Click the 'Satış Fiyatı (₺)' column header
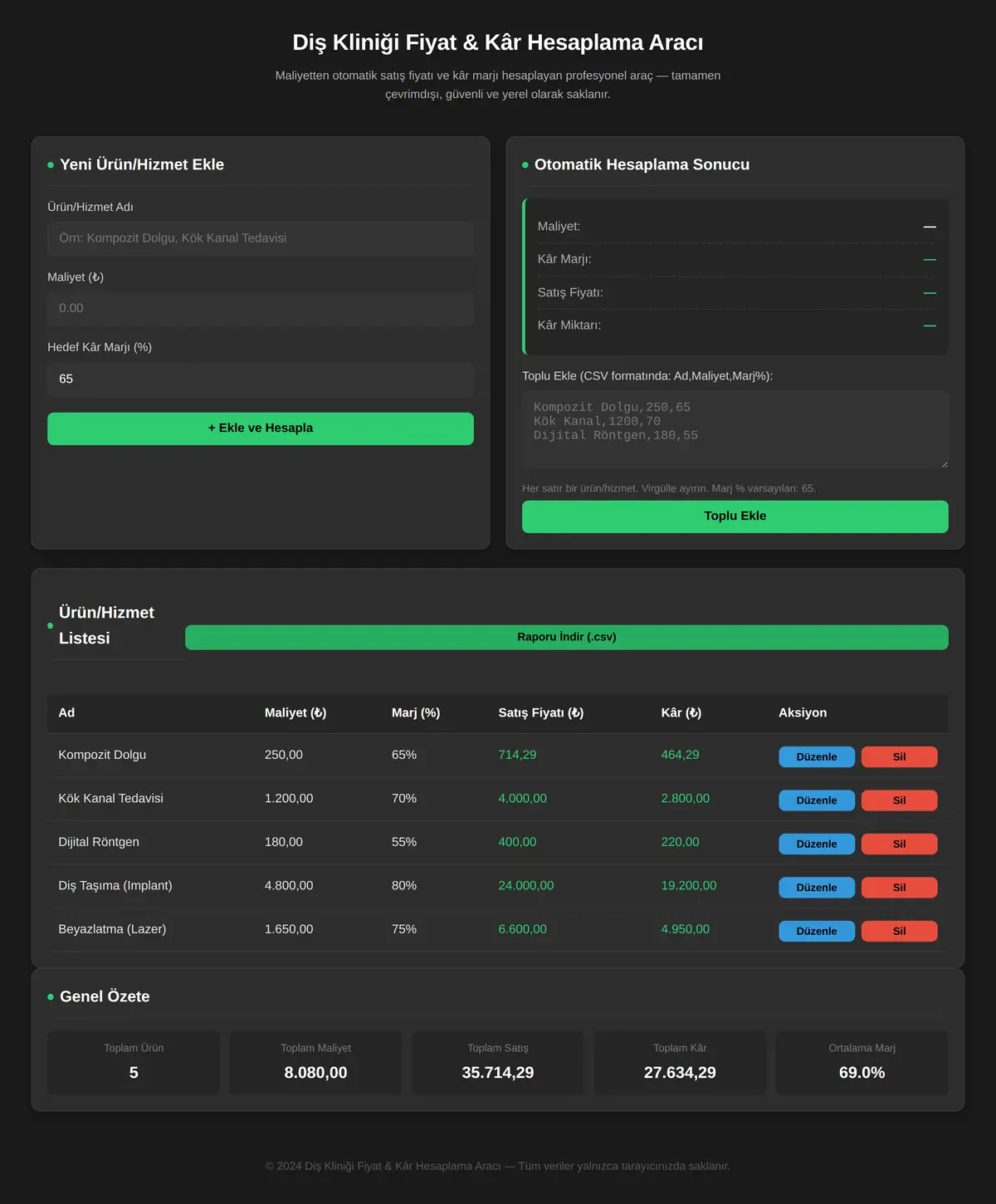The height and width of the screenshot is (1204, 996). 541,713
